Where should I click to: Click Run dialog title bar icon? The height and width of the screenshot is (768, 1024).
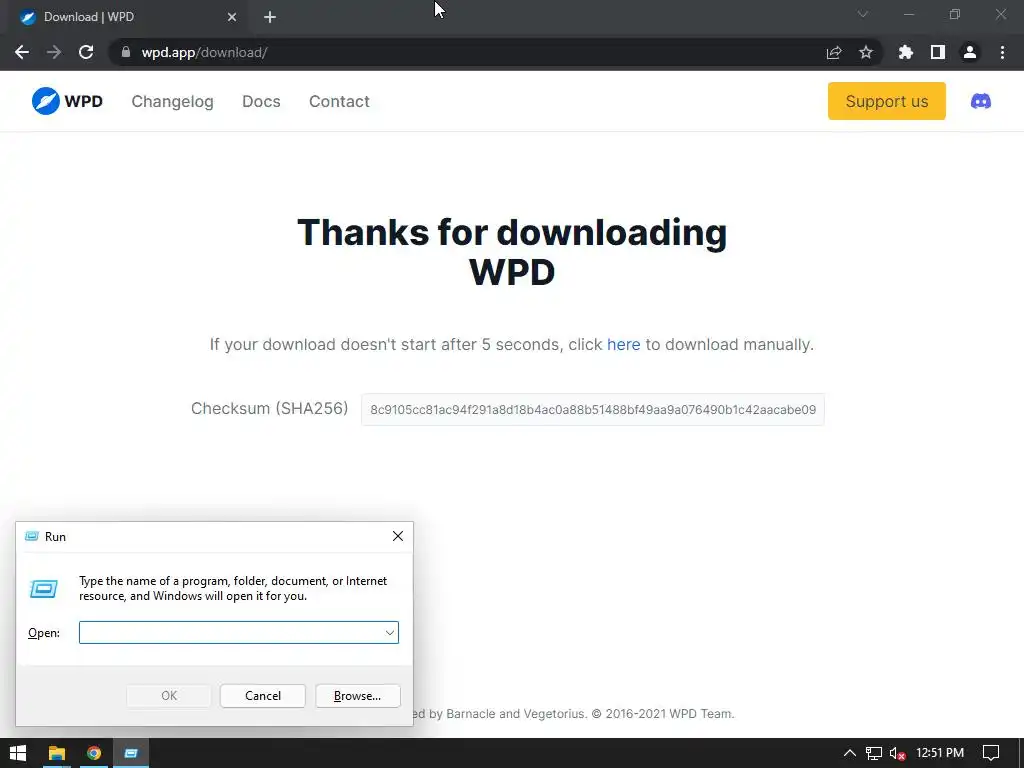click(31, 536)
